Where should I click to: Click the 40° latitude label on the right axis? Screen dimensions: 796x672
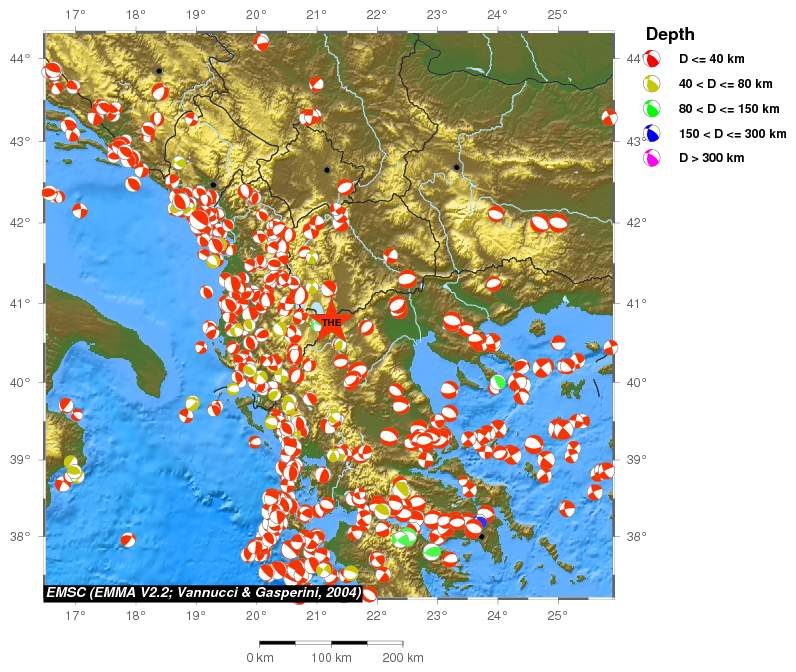637,382
